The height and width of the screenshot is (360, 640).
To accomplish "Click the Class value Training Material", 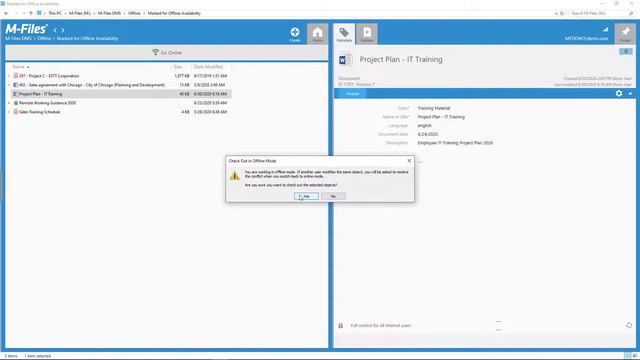I will 433,108.
